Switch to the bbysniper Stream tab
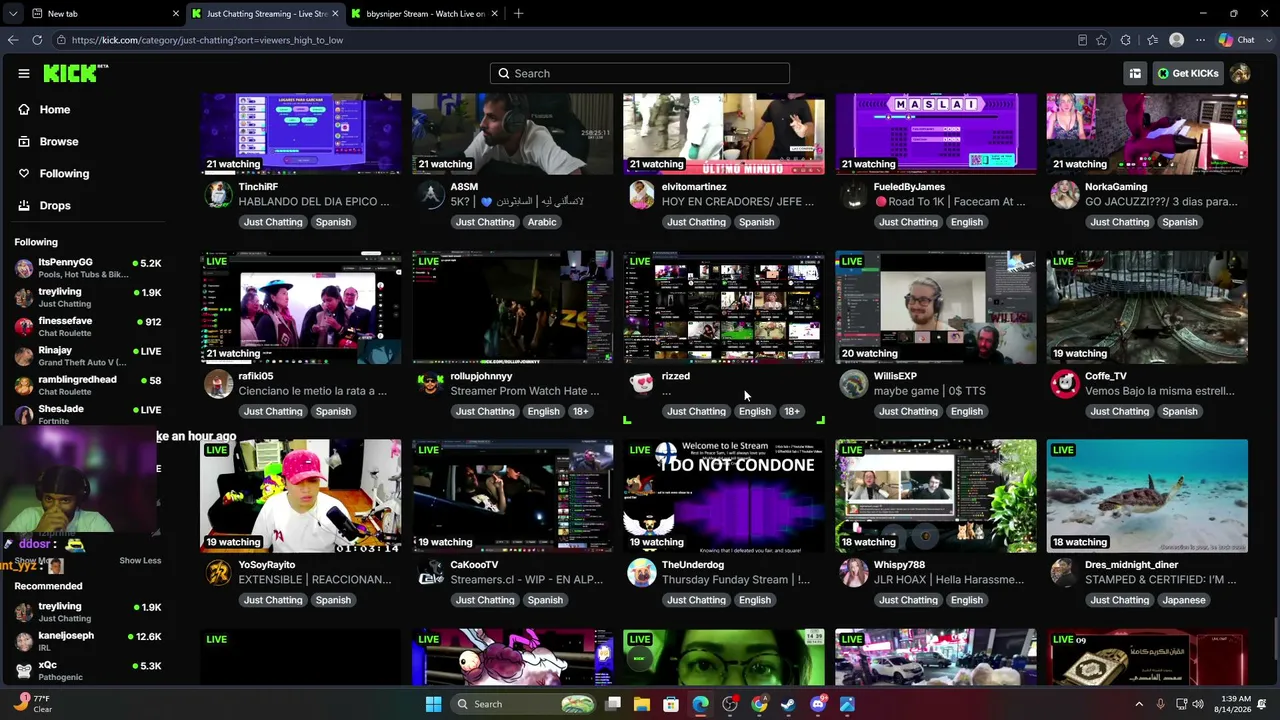 [425, 13]
